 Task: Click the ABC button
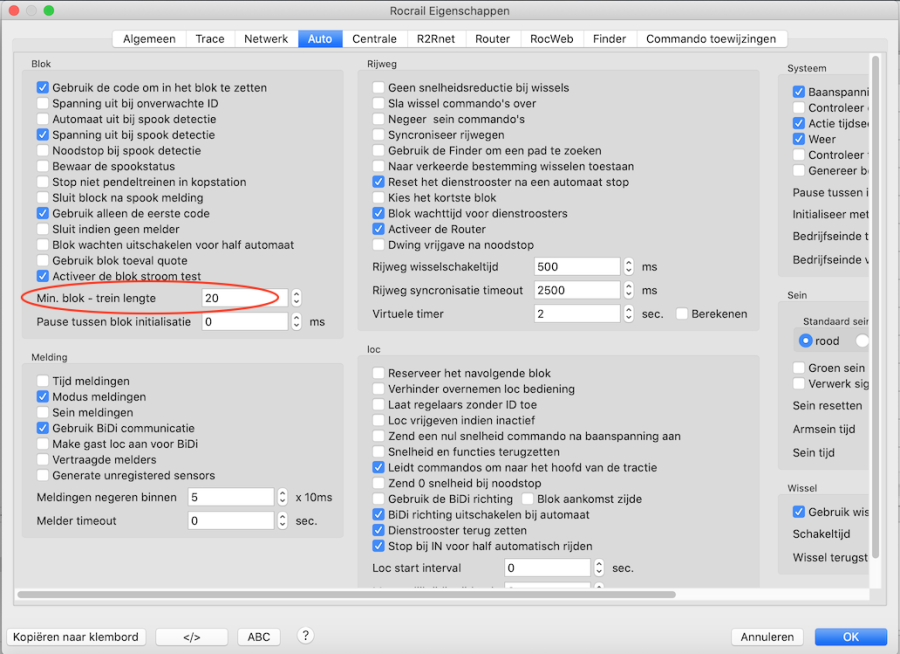click(259, 637)
